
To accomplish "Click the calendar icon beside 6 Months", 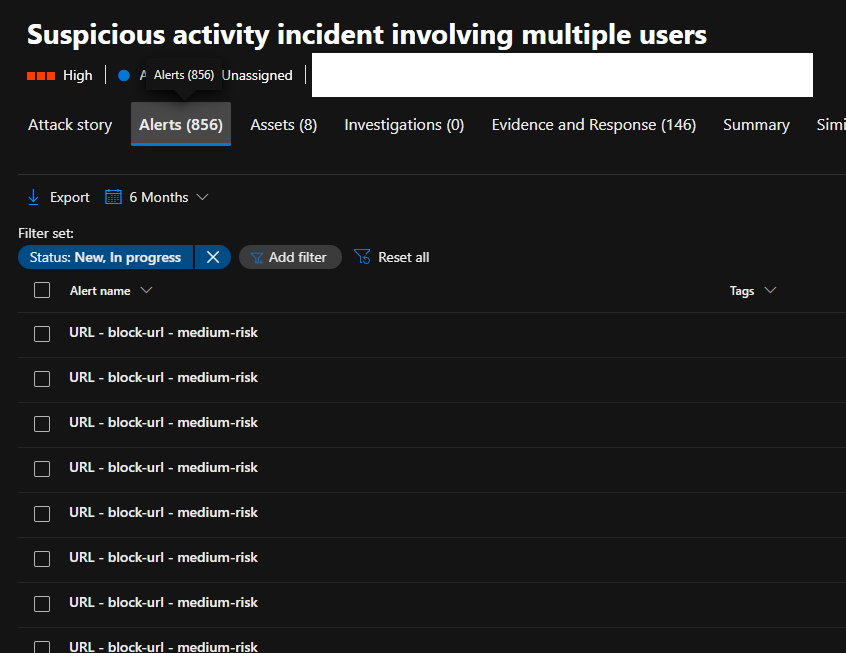I will (x=113, y=196).
